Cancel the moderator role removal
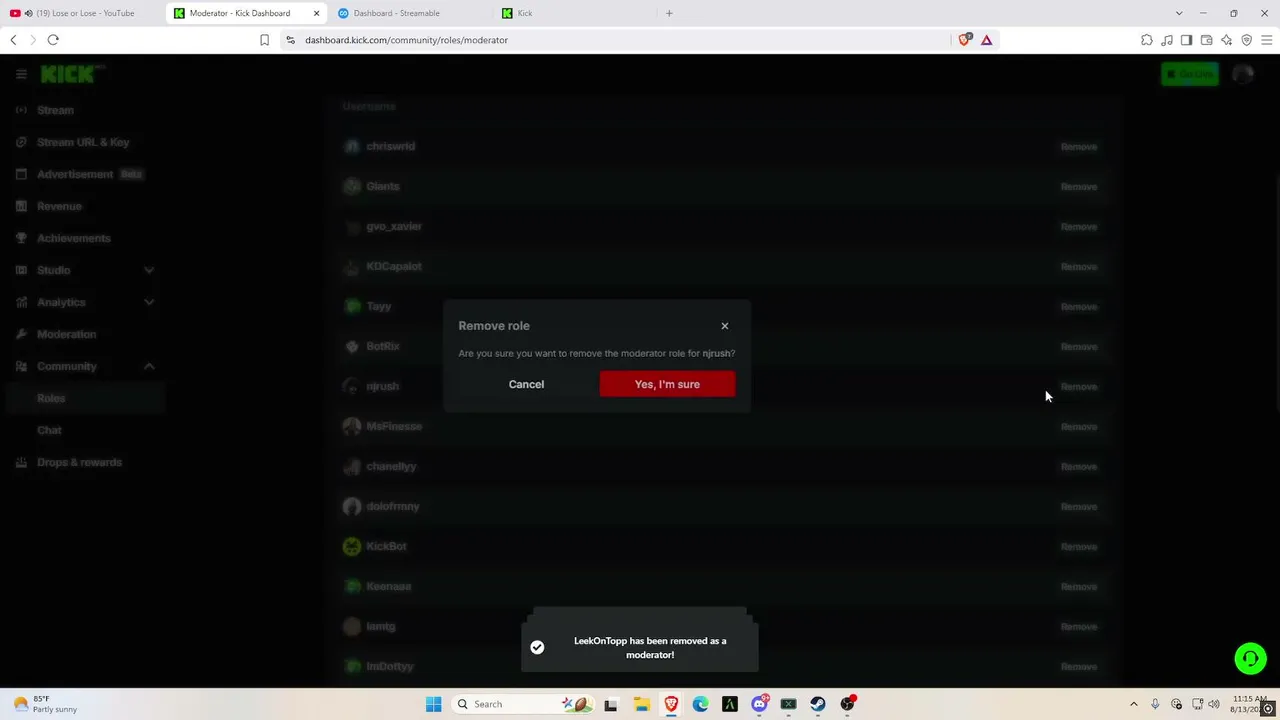Viewport: 1280px width, 720px height. coord(526,384)
